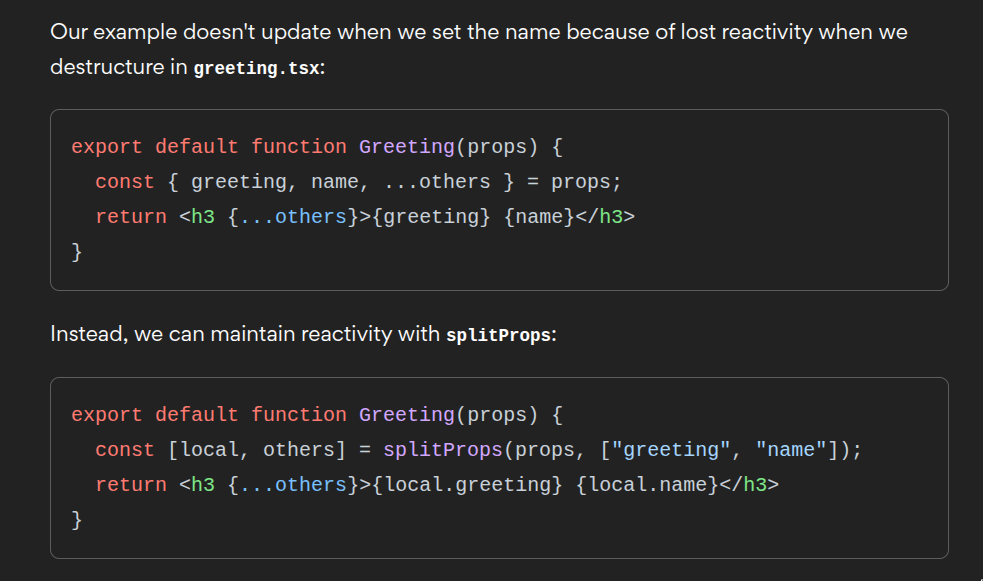The height and width of the screenshot is (581, 983).
Task: Click the sentence 'Instead, we can maintain reactivity'
Action: 303,334
